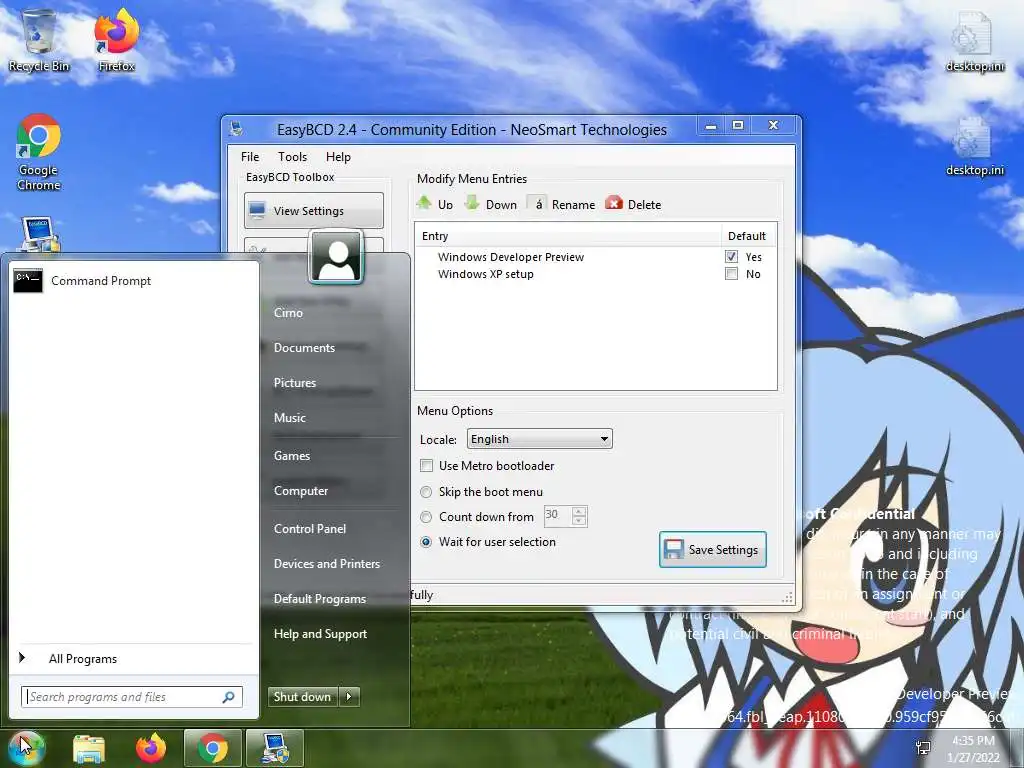Uncheck default for Windows Developer Preview
The height and width of the screenshot is (768, 1024).
pyautogui.click(x=731, y=257)
